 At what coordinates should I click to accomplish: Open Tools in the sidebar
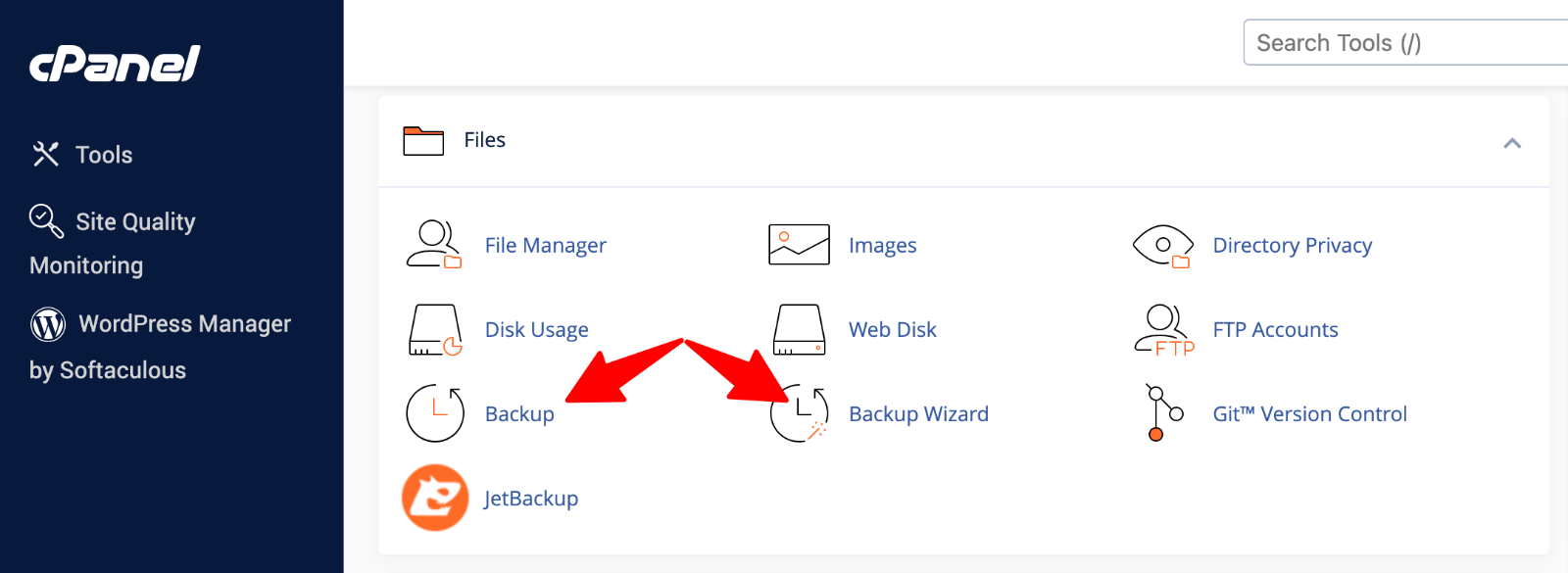pos(104,155)
